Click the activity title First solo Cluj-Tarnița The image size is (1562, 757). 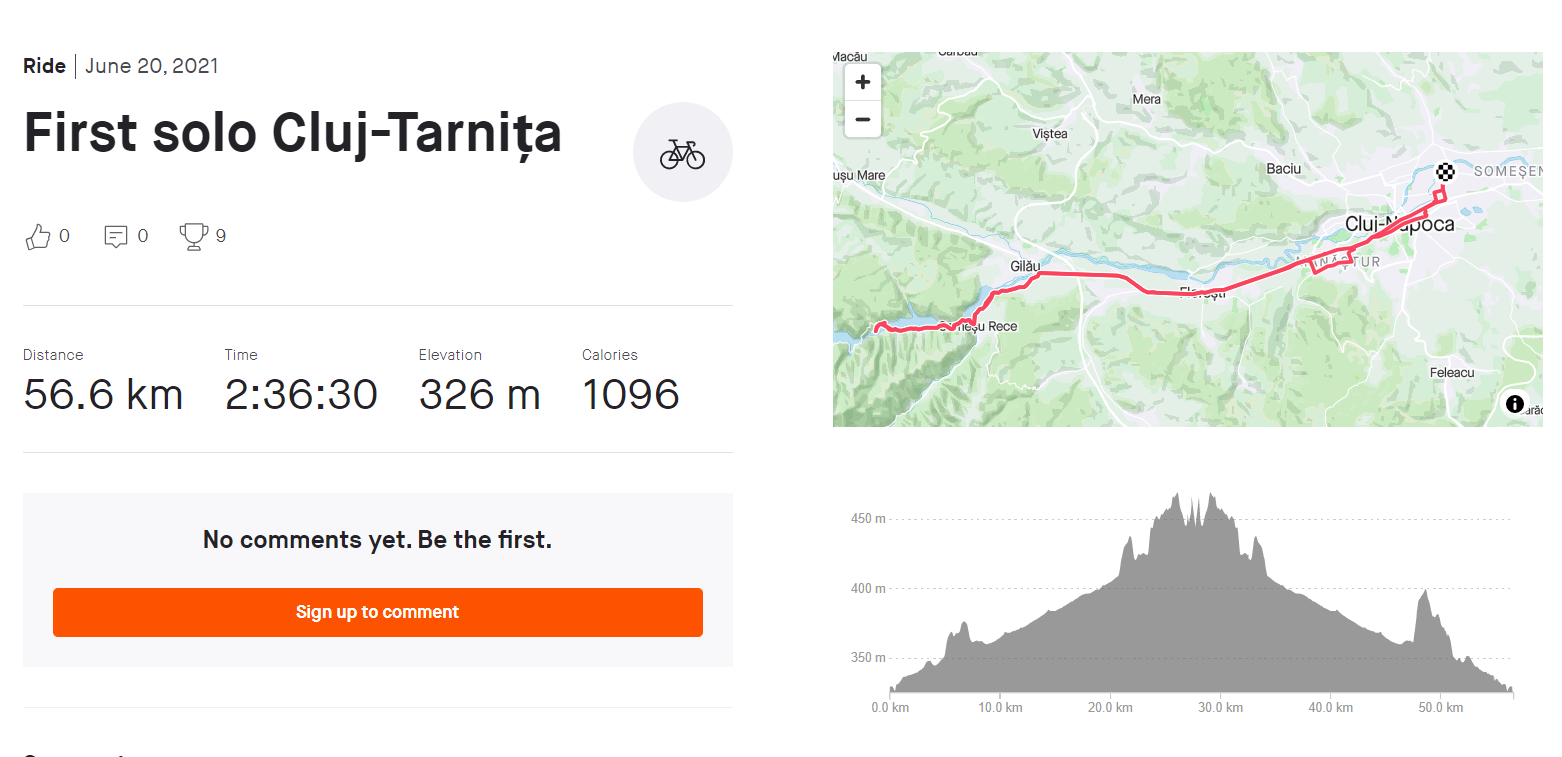(292, 135)
